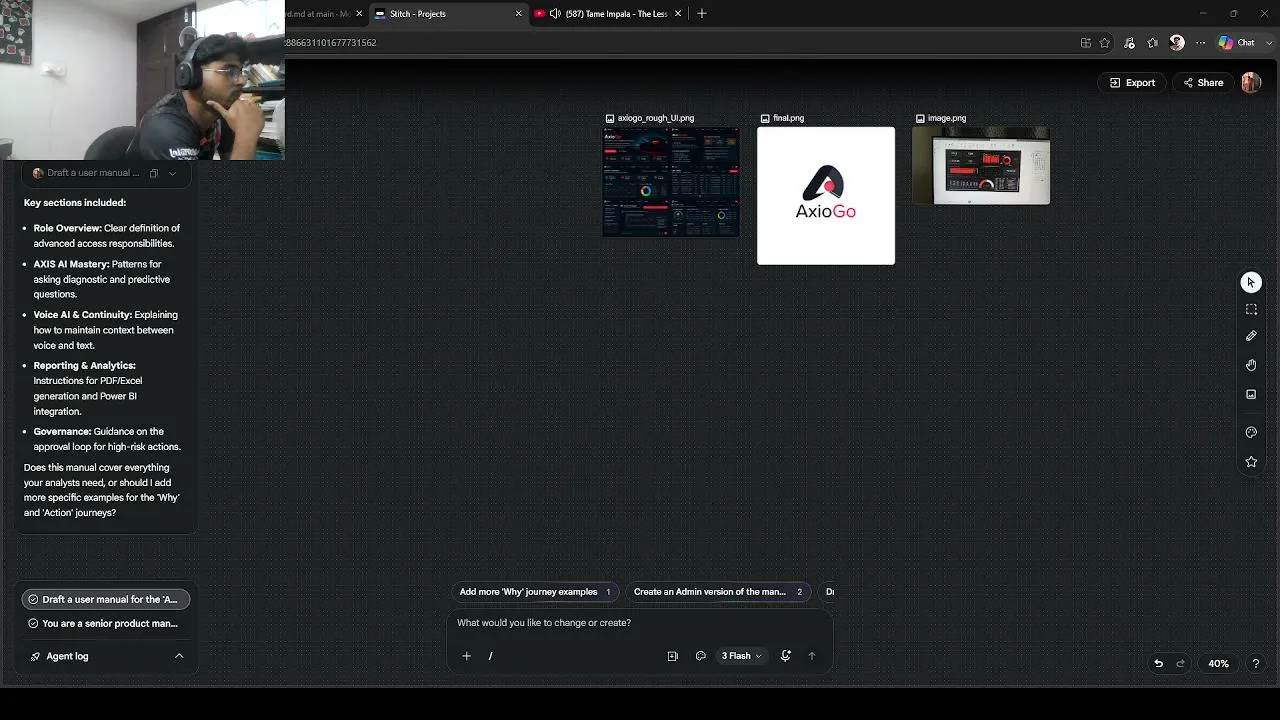The width and height of the screenshot is (1280, 720).
Task: Activate the hand pan tool
Action: click(1251, 365)
